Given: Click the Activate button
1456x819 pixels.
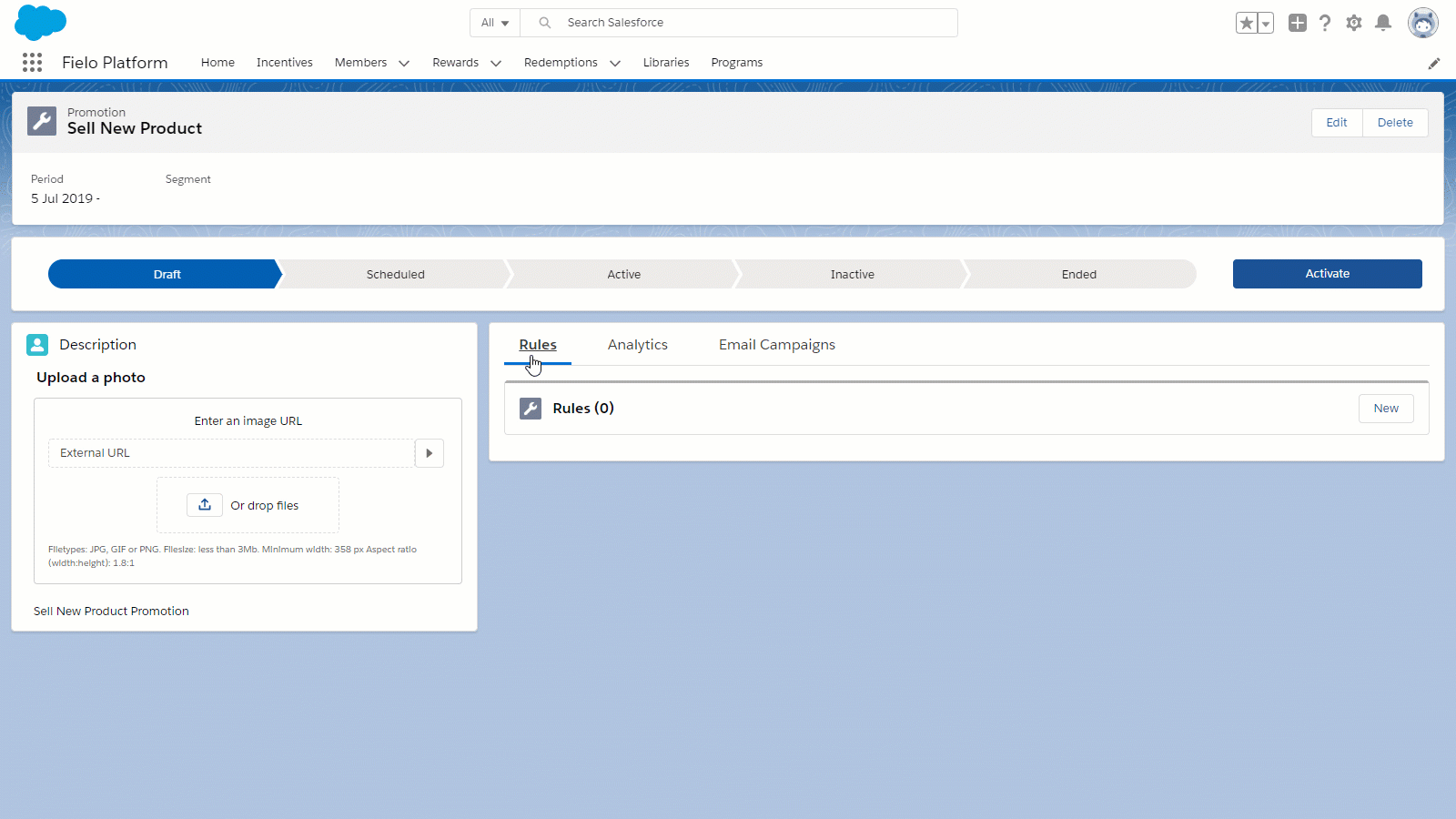Looking at the screenshot, I should [1328, 274].
